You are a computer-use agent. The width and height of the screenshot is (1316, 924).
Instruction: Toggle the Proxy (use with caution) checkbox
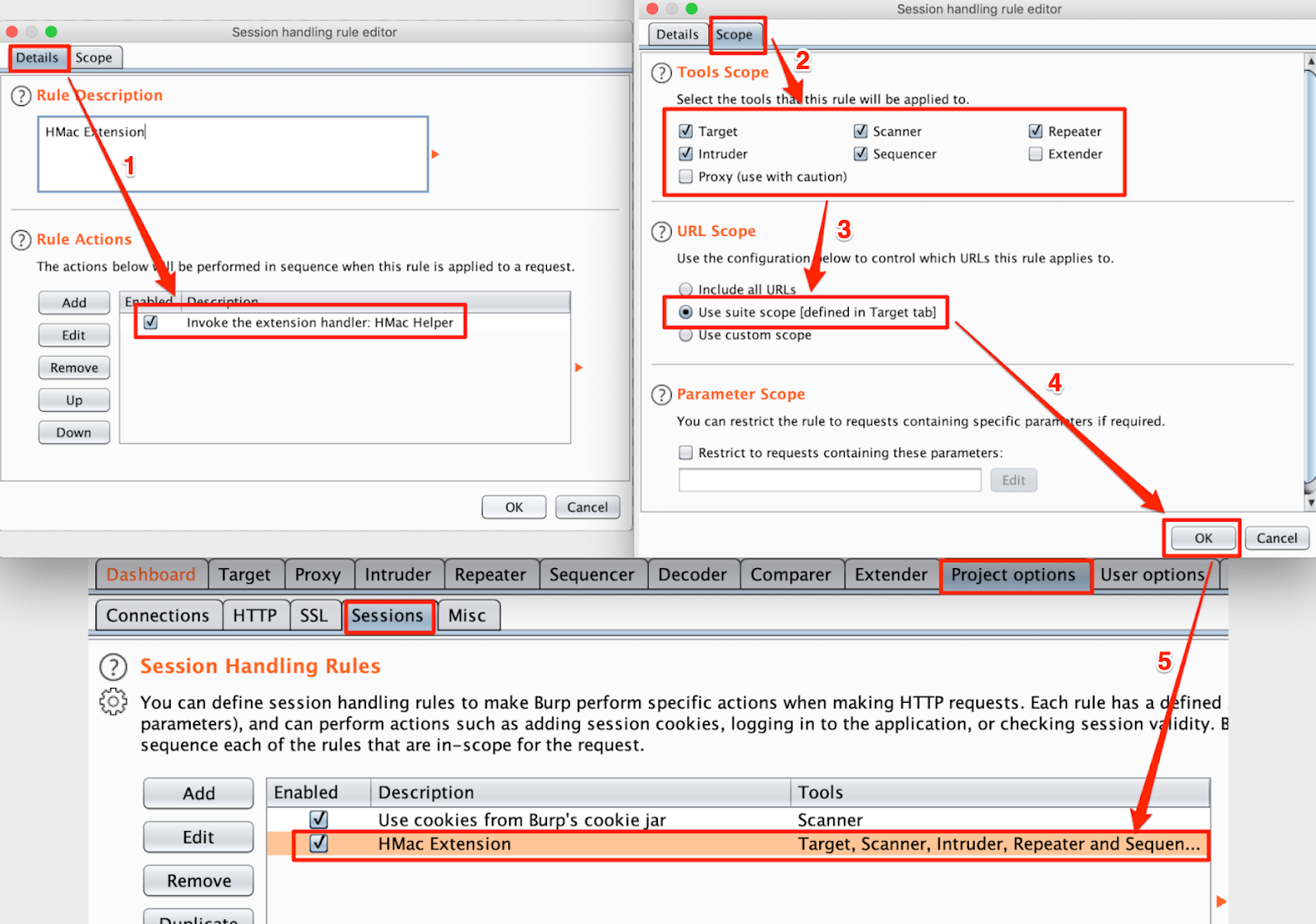point(686,177)
